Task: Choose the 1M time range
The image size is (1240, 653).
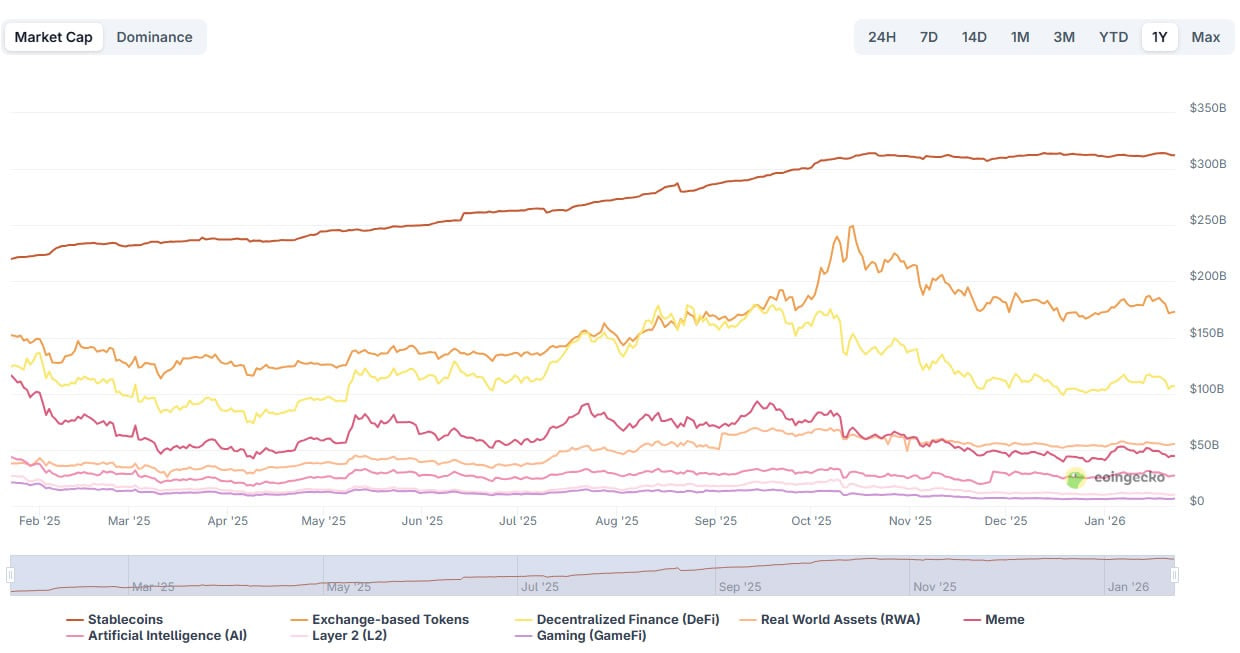Action: (1020, 36)
